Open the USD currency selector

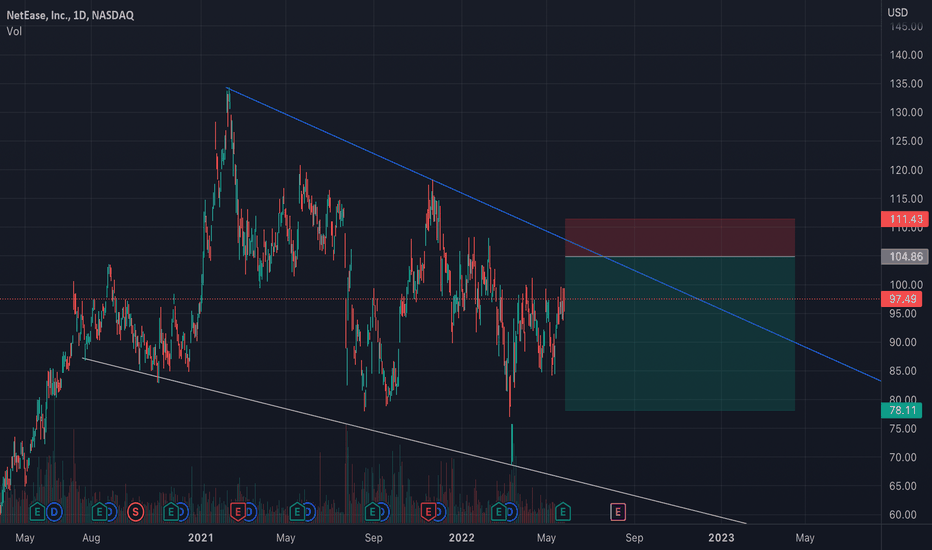[x=898, y=12]
